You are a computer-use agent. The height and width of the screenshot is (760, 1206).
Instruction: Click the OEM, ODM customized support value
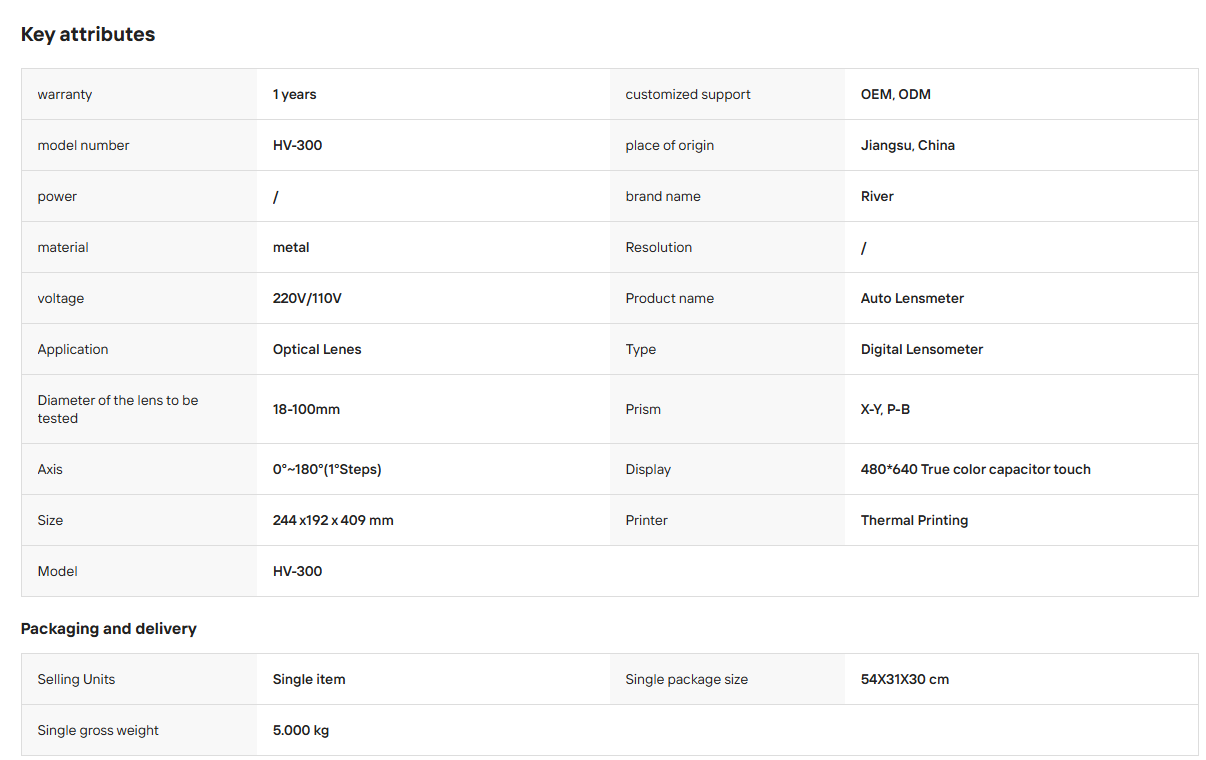click(x=896, y=94)
